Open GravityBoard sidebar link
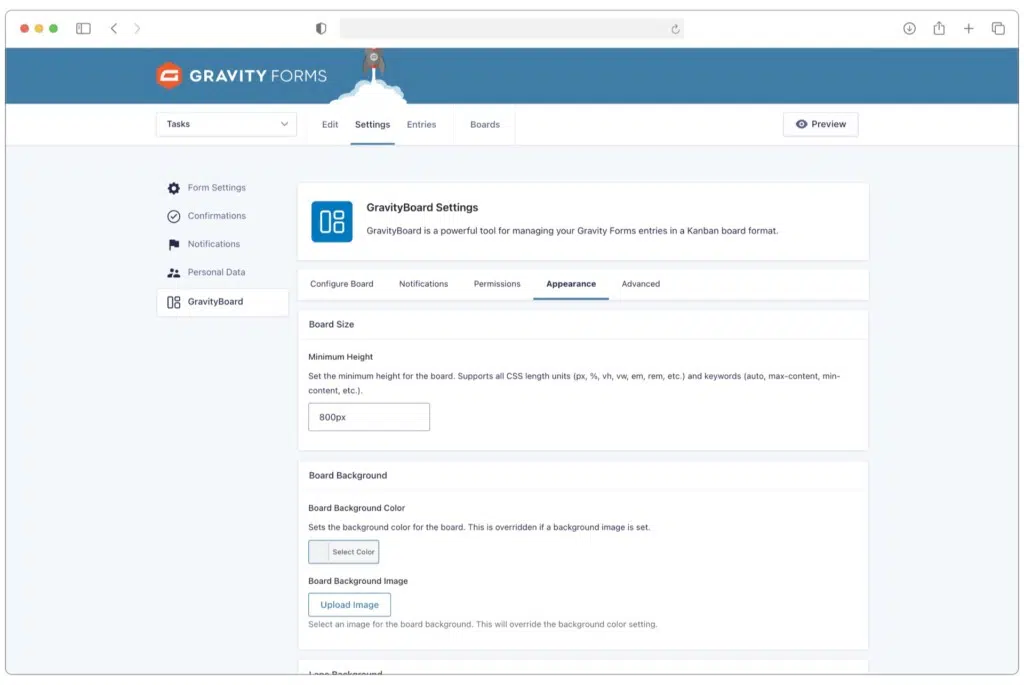 (223, 302)
